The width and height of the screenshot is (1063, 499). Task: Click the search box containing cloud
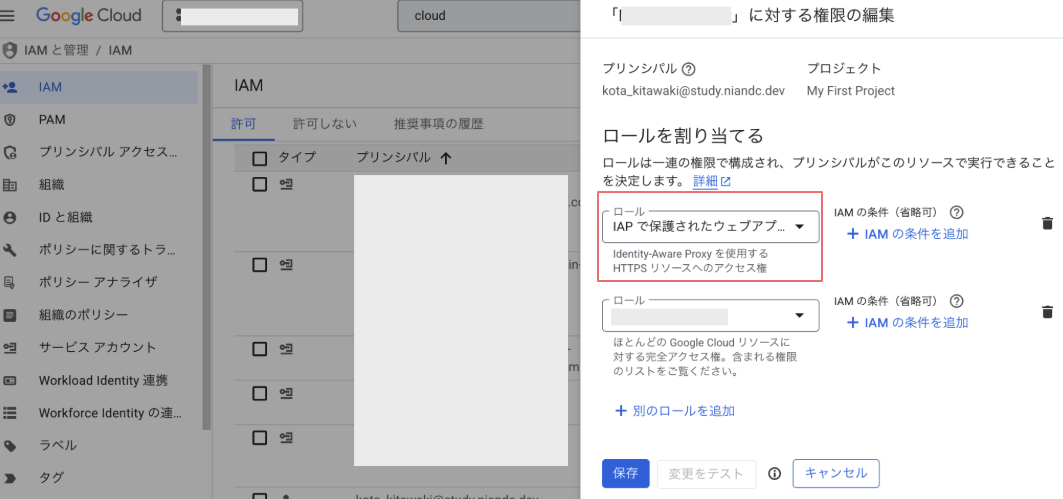tap(488, 16)
